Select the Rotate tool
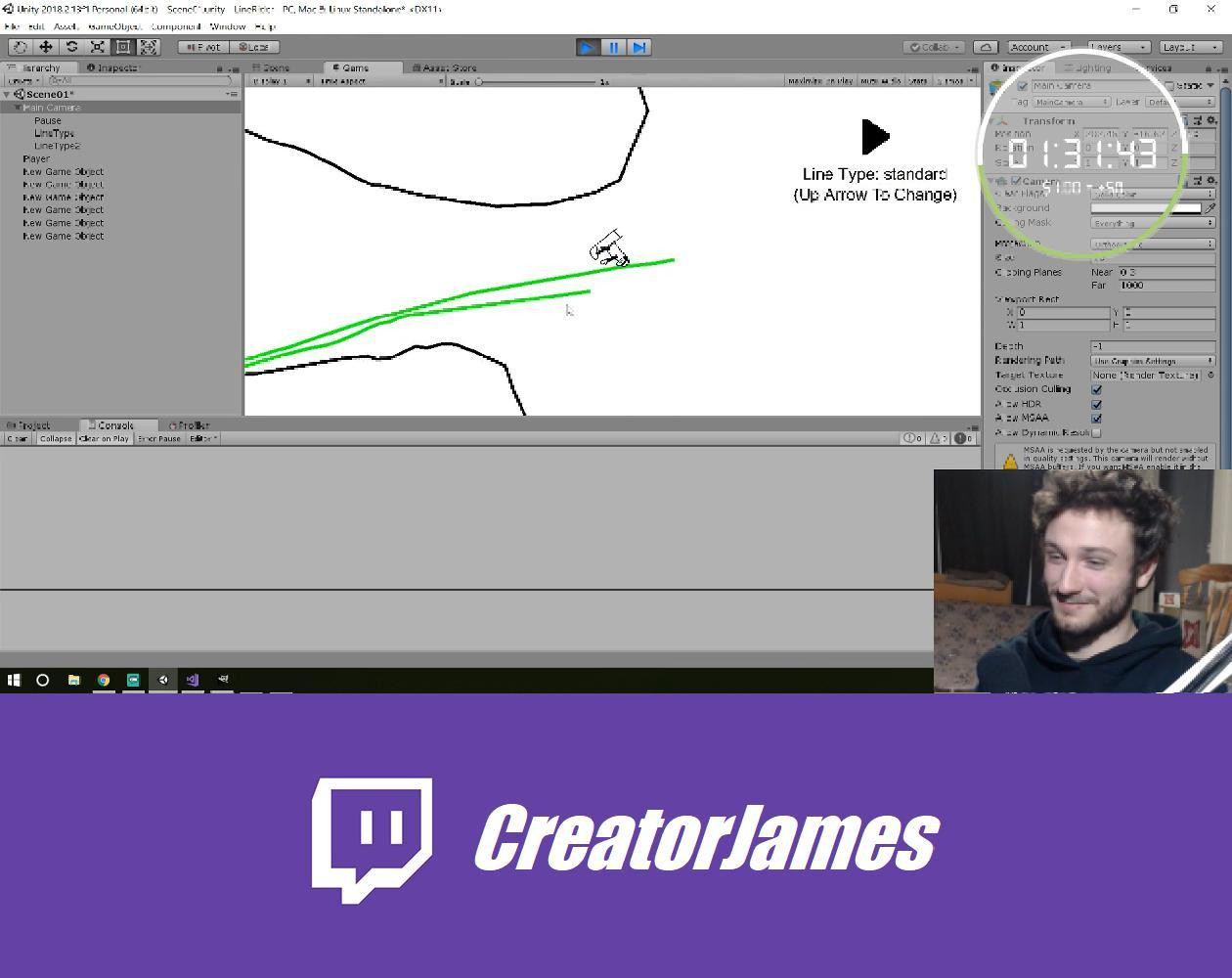This screenshot has width=1232, height=978. (71, 46)
